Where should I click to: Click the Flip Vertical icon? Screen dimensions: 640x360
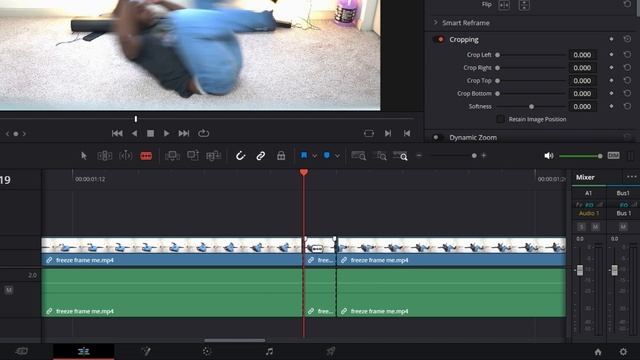click(524, 5)
